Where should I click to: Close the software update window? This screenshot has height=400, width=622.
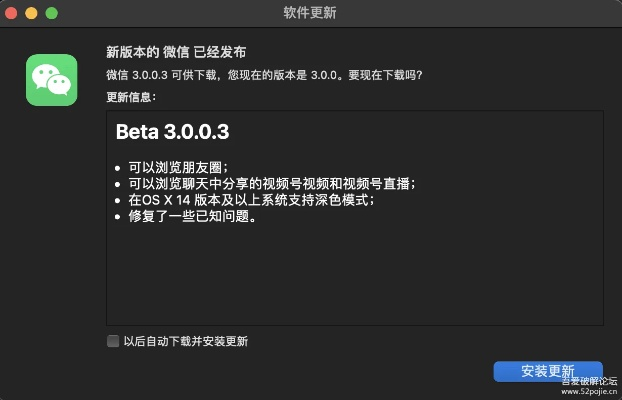(12, 13)
